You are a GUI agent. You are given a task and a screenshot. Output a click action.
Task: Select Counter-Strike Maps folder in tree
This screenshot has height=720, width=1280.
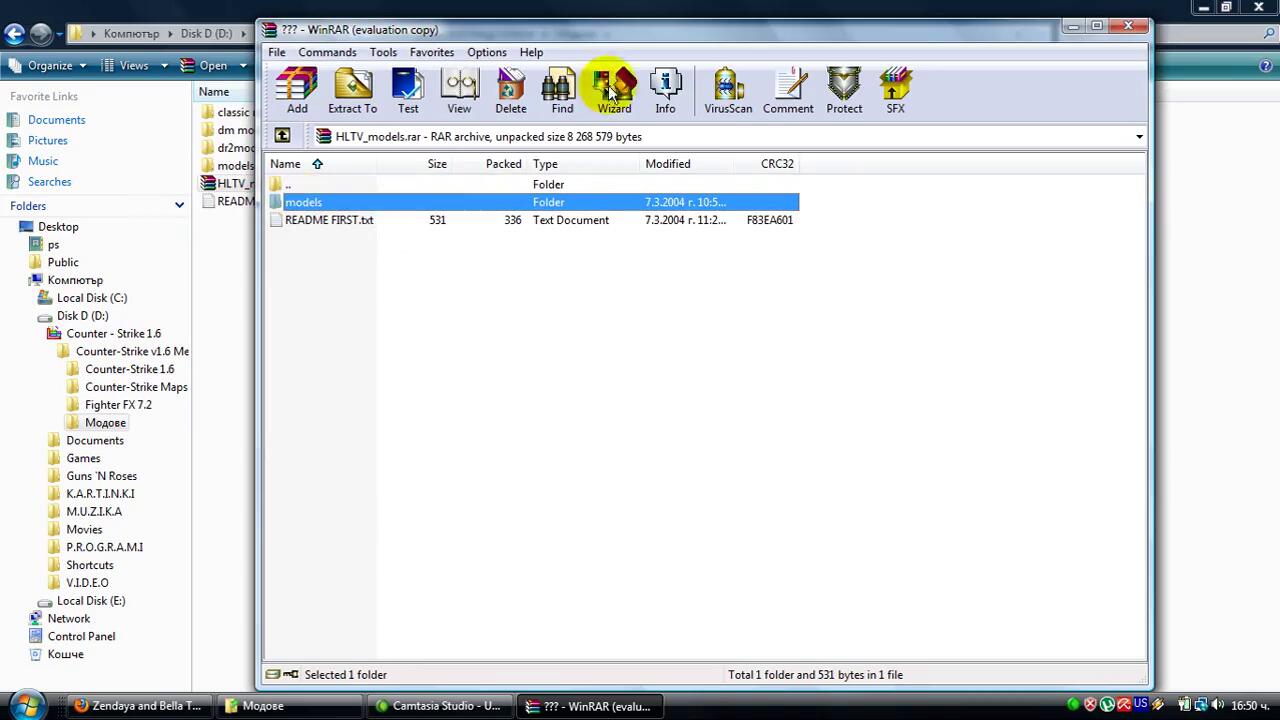136,387
